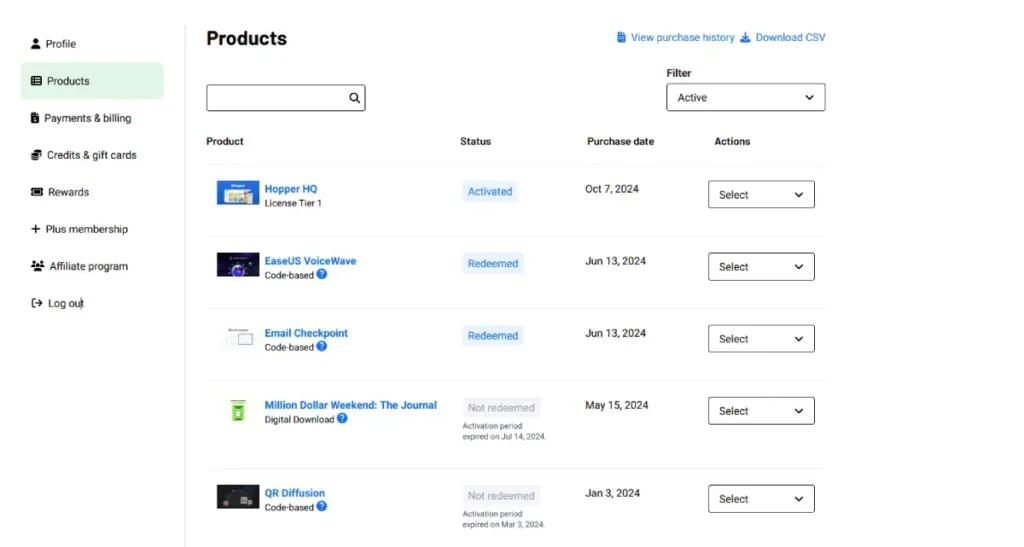The image size is (1024, 547).
Task: Click the Profile person icon in sidebar
Action: click(x=35, y=44)
